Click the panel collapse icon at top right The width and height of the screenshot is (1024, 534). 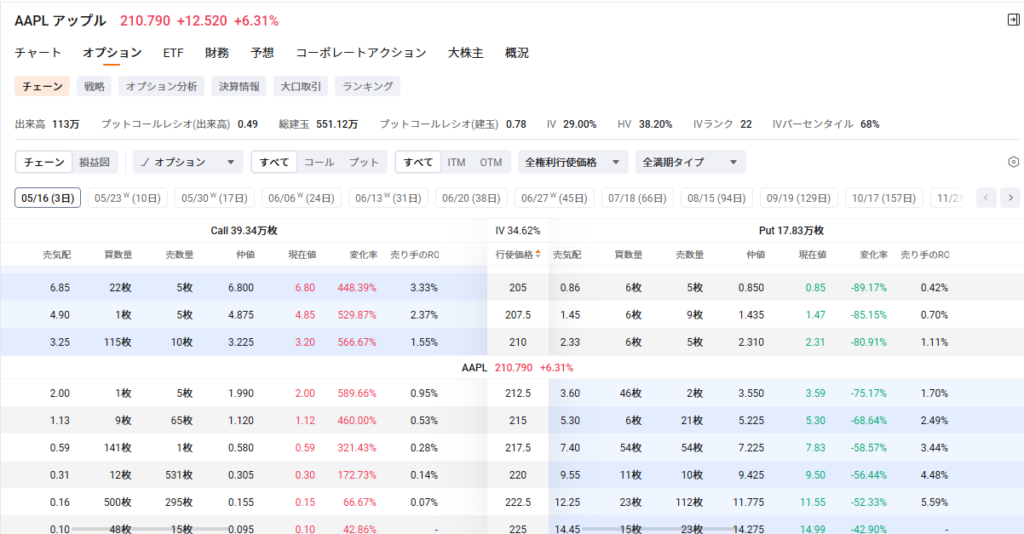coord(1012,20)
